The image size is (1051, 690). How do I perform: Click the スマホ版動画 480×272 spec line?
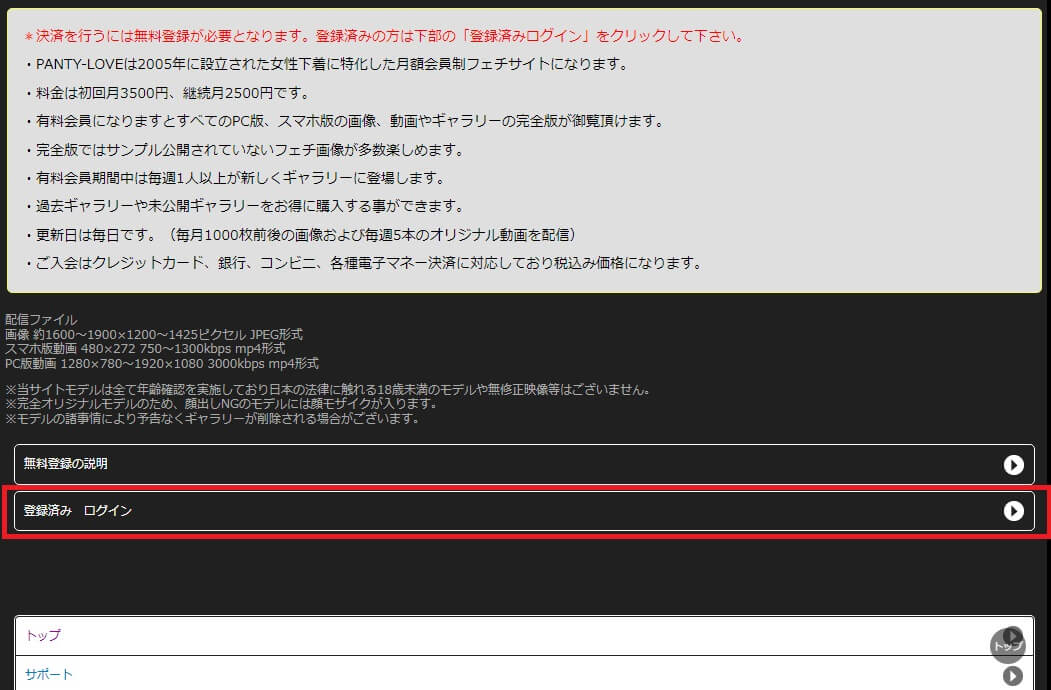(x=145, y=348)
